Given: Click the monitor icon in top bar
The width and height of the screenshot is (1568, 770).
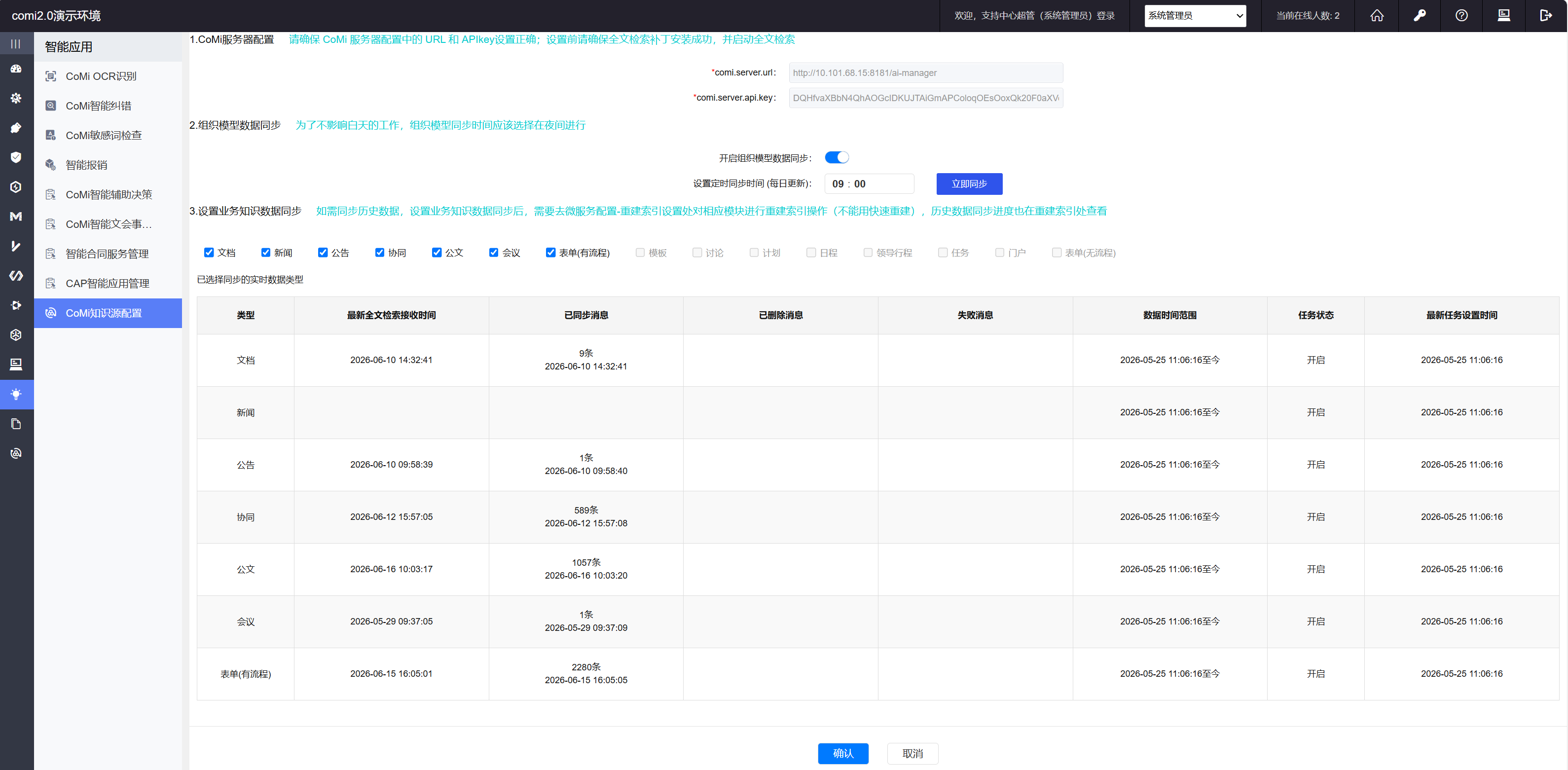Looking at the screenshot, I should point(1503,16).
